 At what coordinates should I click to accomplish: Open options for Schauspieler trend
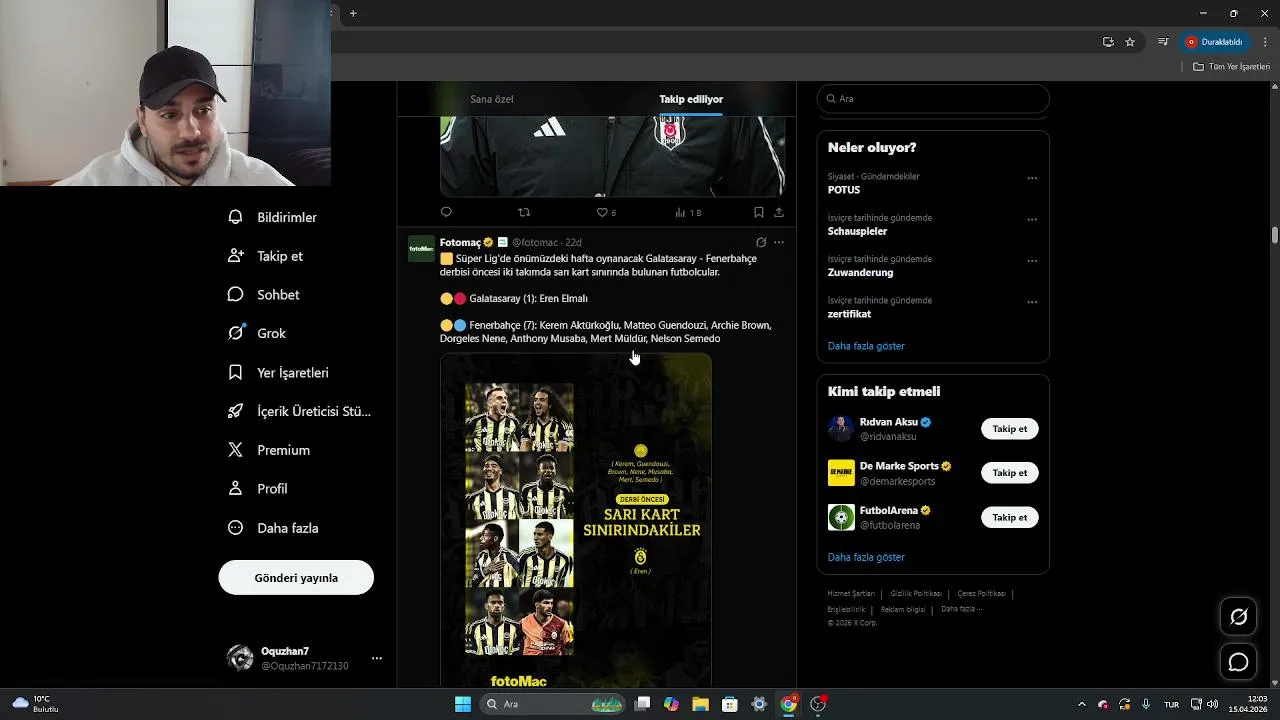1032,219
